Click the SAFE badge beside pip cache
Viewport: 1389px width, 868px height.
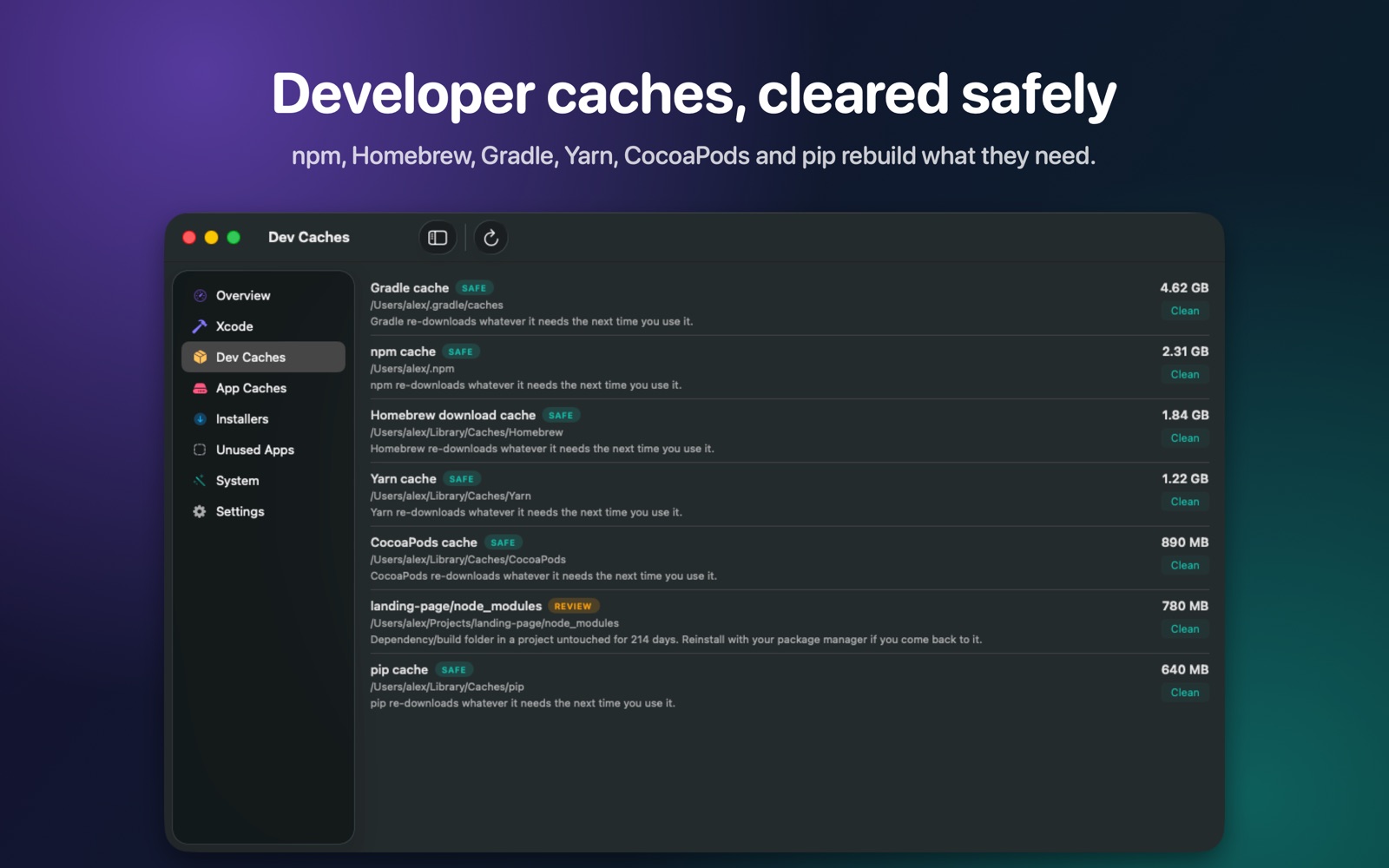point(453,670)
